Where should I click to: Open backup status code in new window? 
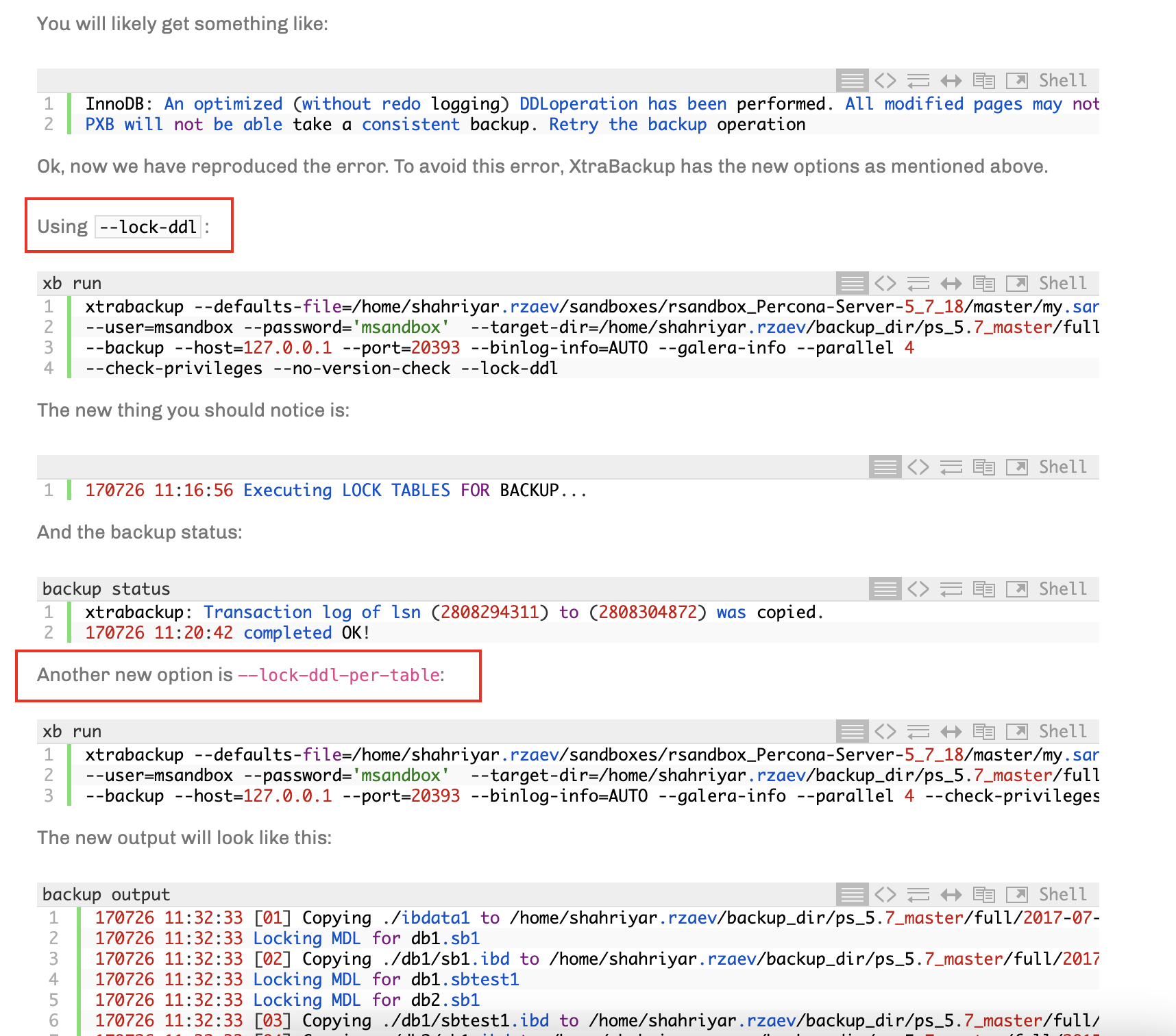[x=1017, y=589]
